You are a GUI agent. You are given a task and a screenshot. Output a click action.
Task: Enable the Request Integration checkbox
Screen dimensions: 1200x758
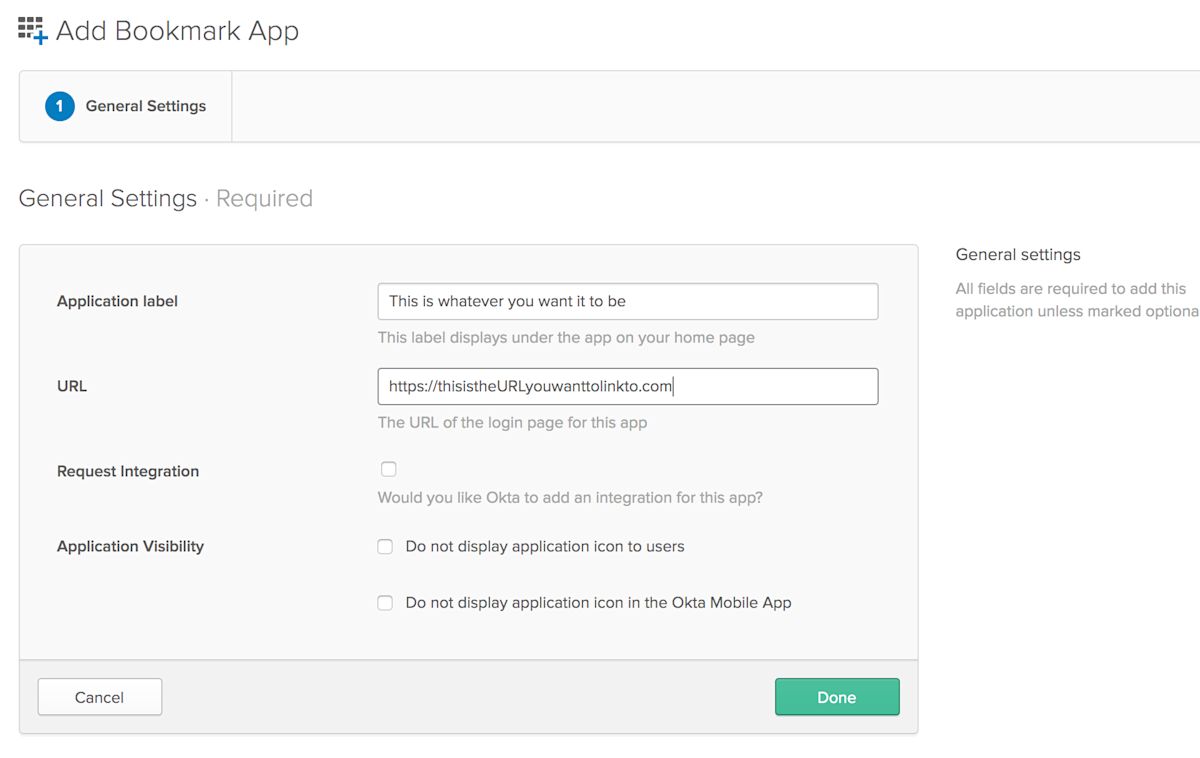tap(389, 469)
